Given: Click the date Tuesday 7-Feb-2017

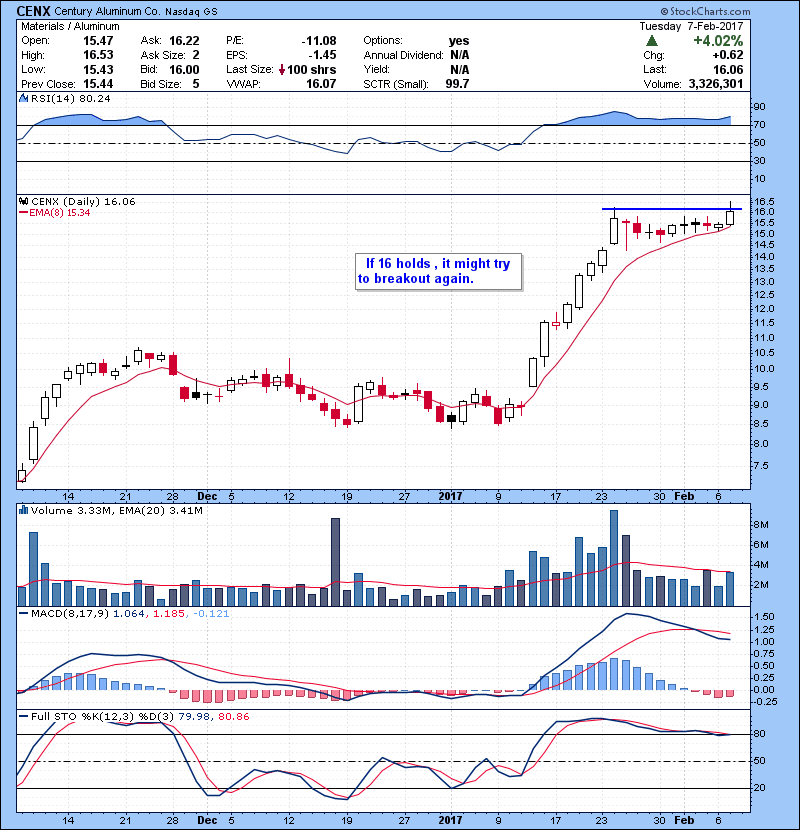Looking at the screenshot, I should point(691,26).
